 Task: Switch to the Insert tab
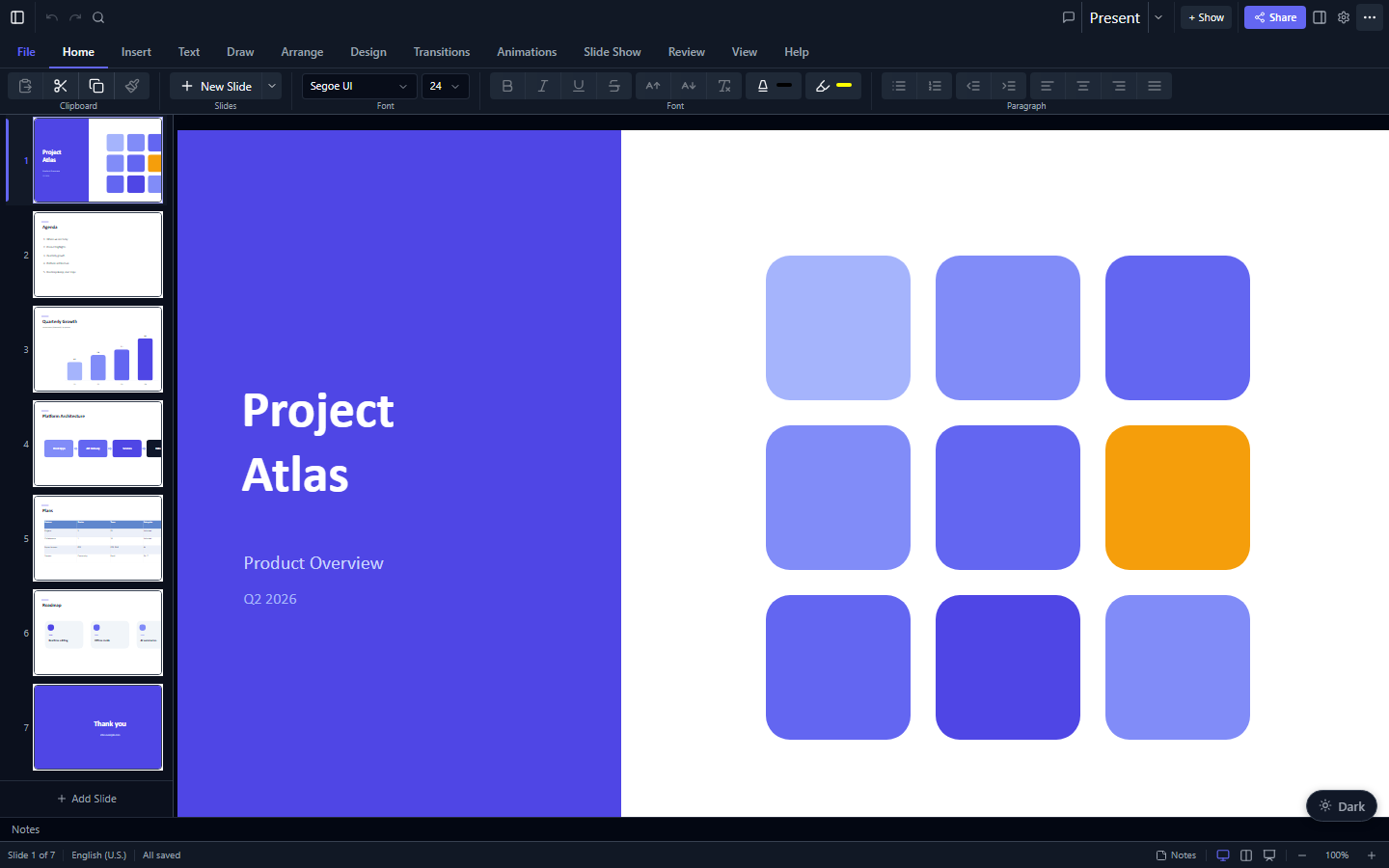136,52
